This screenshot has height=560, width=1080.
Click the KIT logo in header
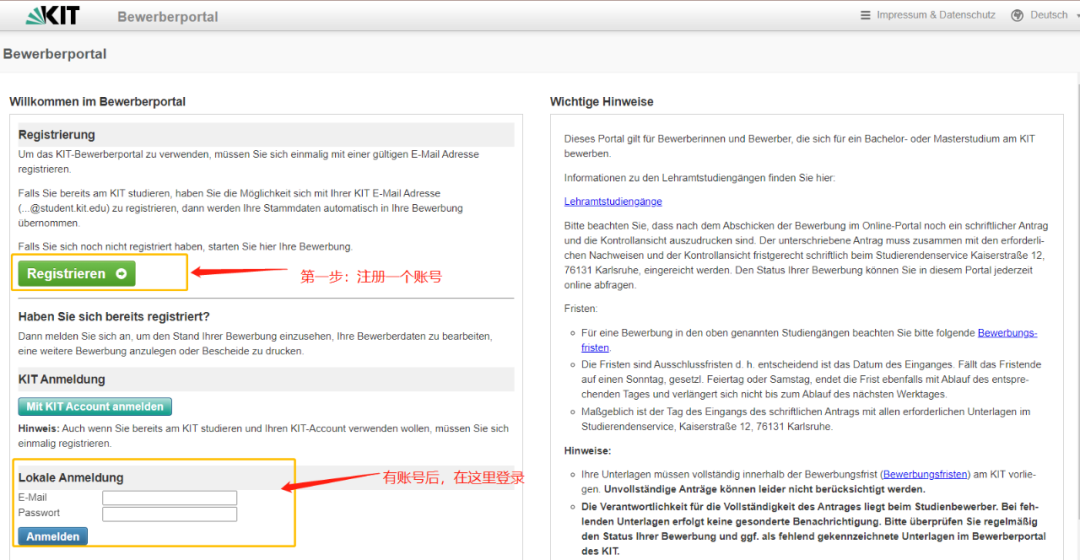[x=52, y=15]
